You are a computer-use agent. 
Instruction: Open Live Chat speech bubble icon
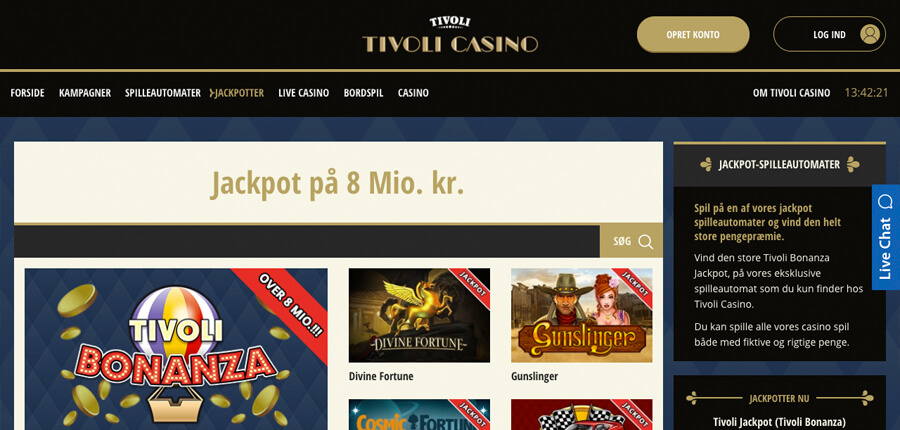pos(886,202)
